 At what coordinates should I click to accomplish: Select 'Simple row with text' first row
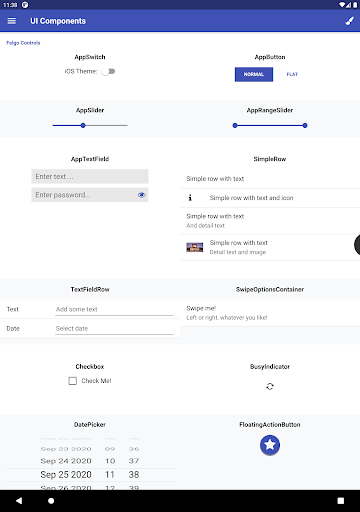click(270, 179)
